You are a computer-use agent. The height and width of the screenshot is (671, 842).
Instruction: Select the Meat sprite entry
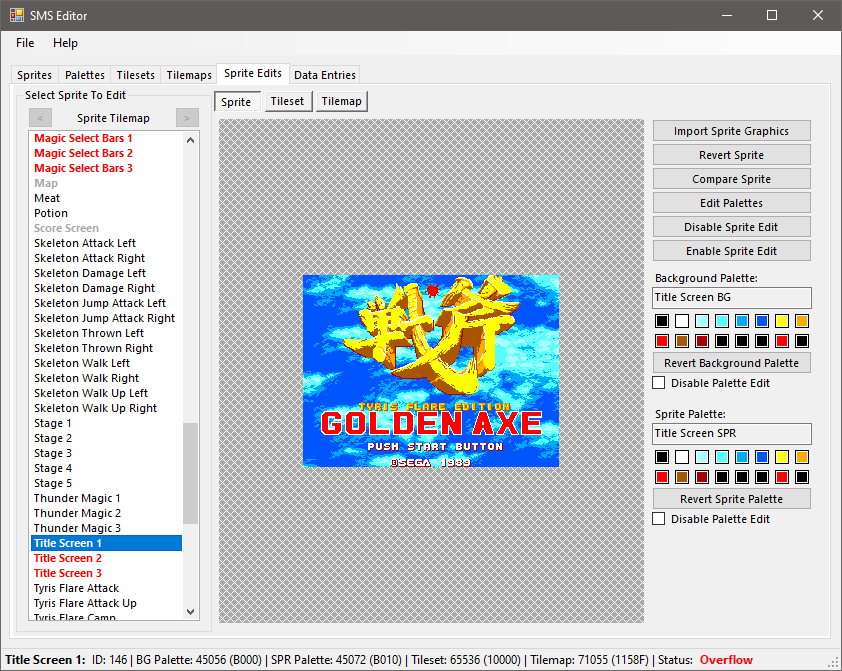(x=106, y=199)
